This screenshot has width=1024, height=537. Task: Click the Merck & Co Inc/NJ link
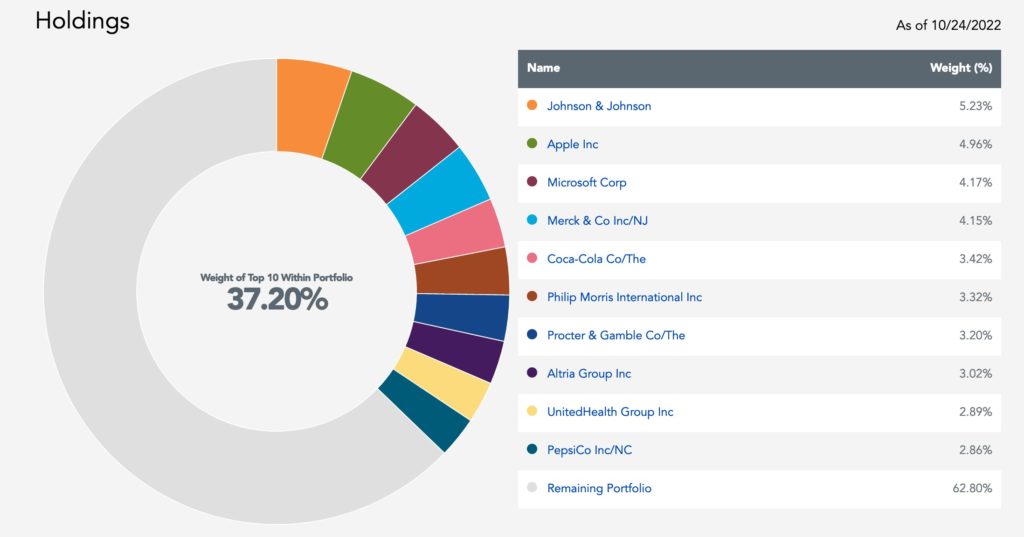(590, 221)
